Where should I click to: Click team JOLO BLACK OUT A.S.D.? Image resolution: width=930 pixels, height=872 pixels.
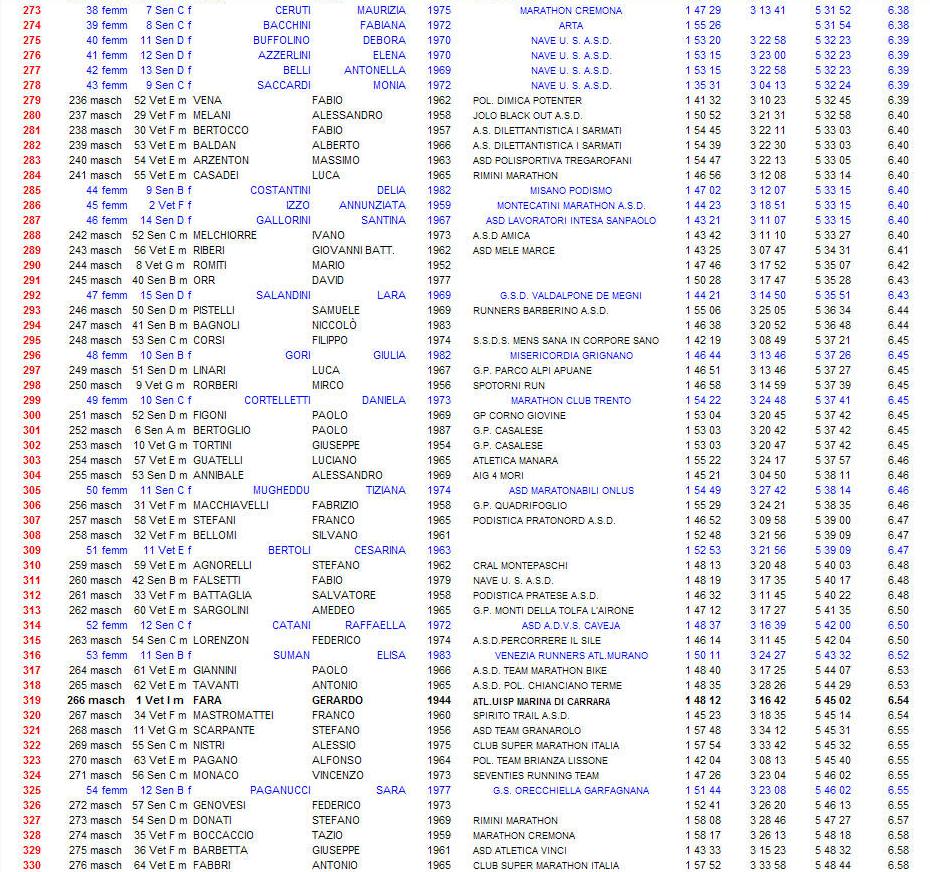527,116
